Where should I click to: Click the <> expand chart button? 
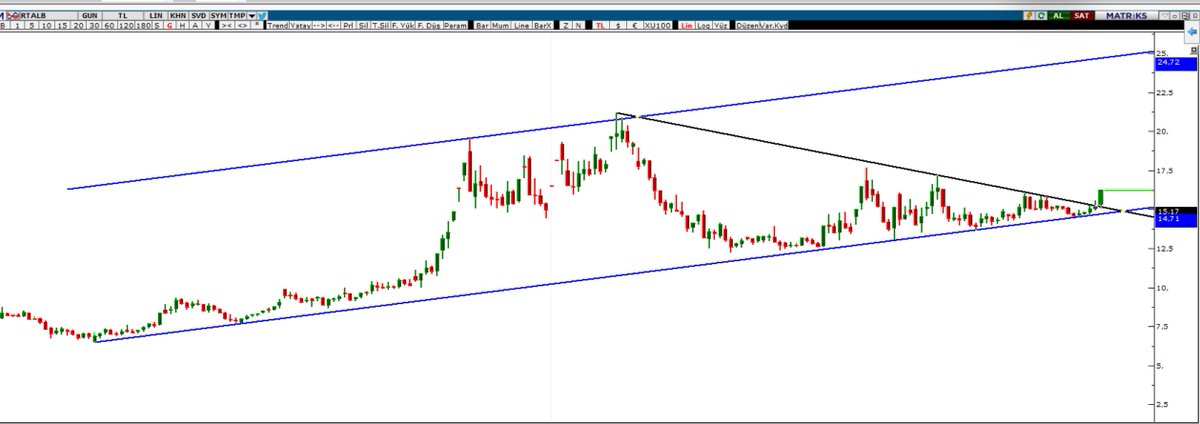click(x=243, y=25)
